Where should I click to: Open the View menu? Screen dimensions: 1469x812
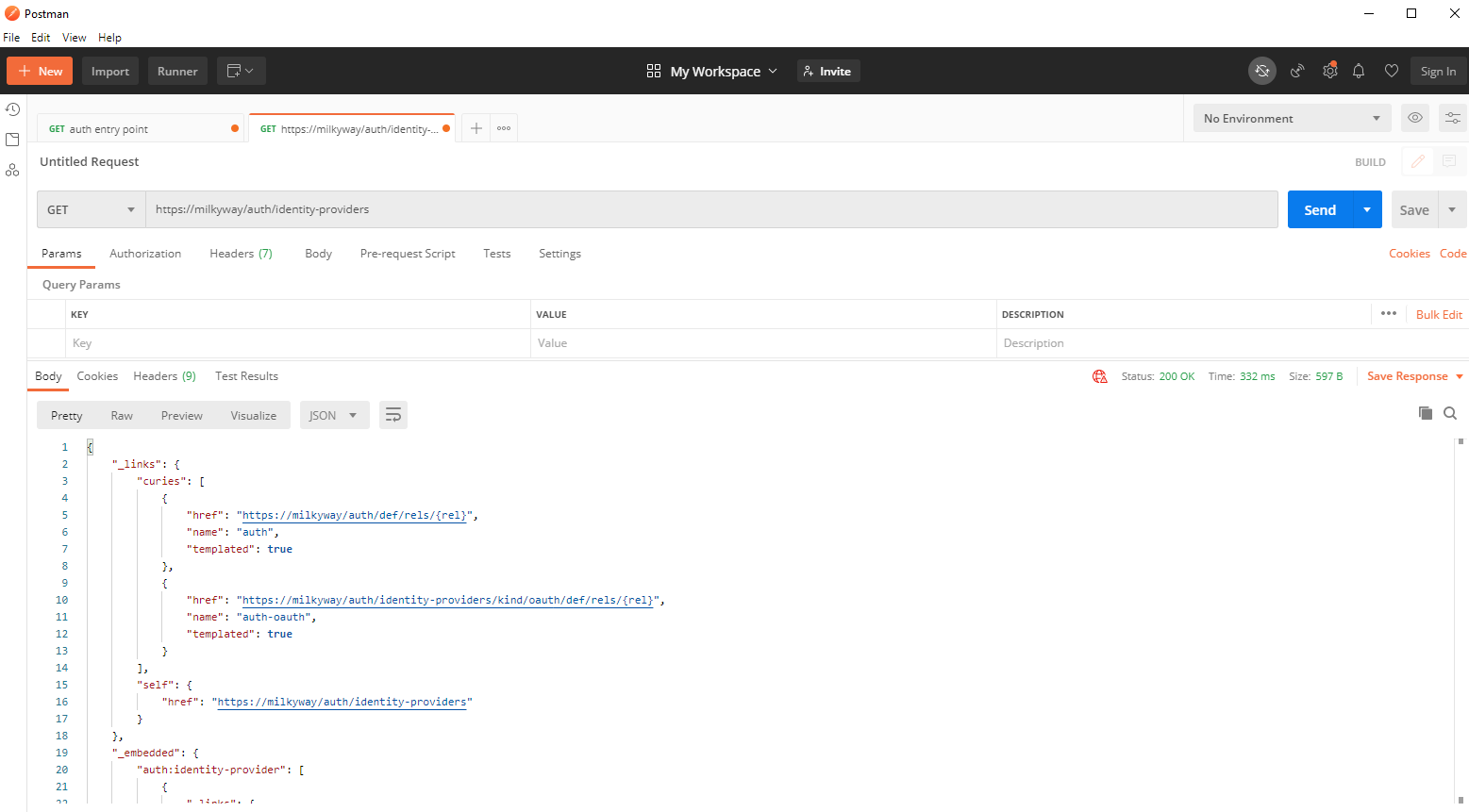pyautogui.click(x=75, y=38)
